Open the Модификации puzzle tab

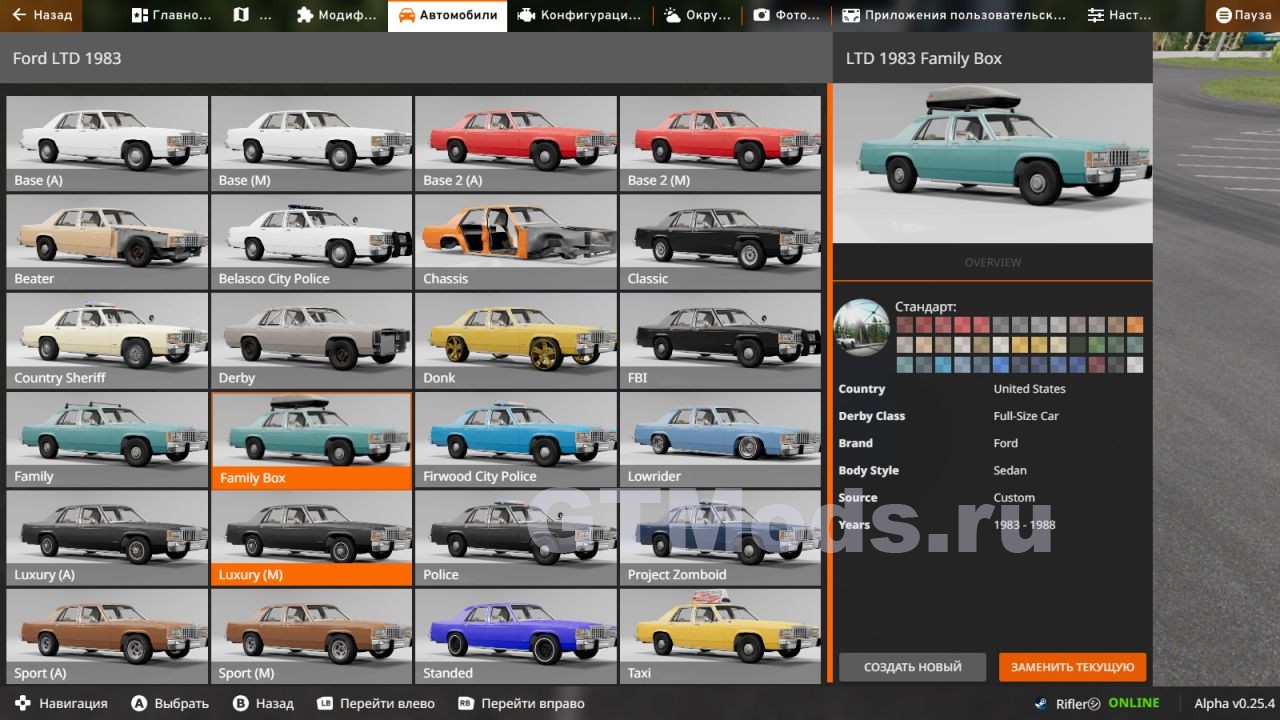[x=337, y=15]
